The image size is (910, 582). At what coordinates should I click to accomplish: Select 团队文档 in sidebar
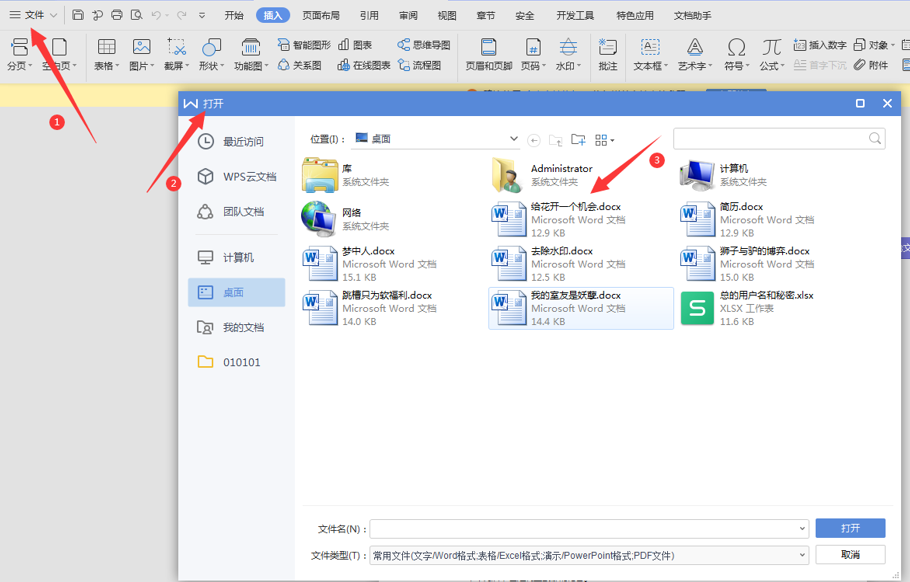pyautogui.click(x=236, y=211)
